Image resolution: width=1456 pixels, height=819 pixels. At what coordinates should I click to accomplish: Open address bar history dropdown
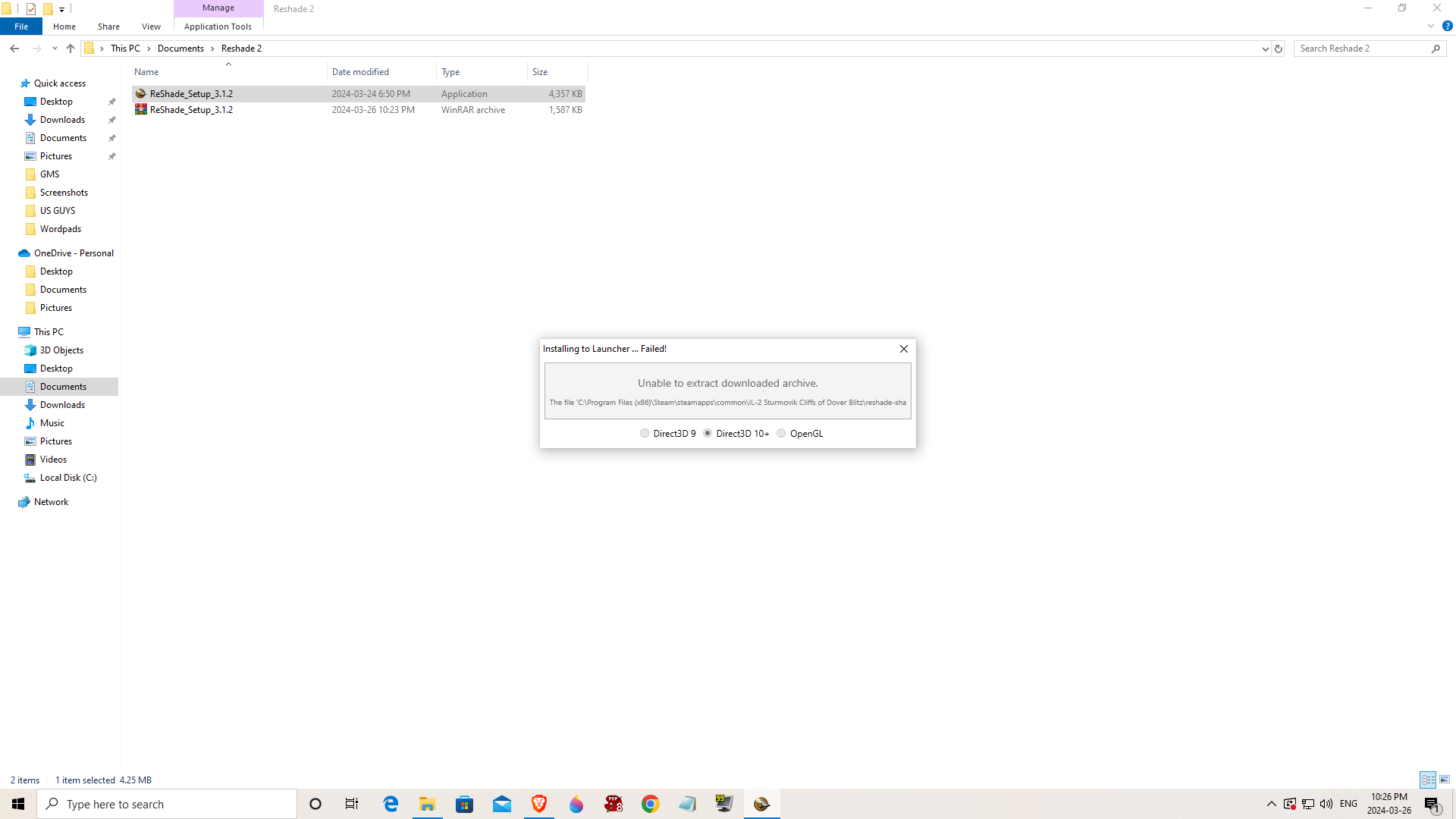click(x=1265, y=49)
